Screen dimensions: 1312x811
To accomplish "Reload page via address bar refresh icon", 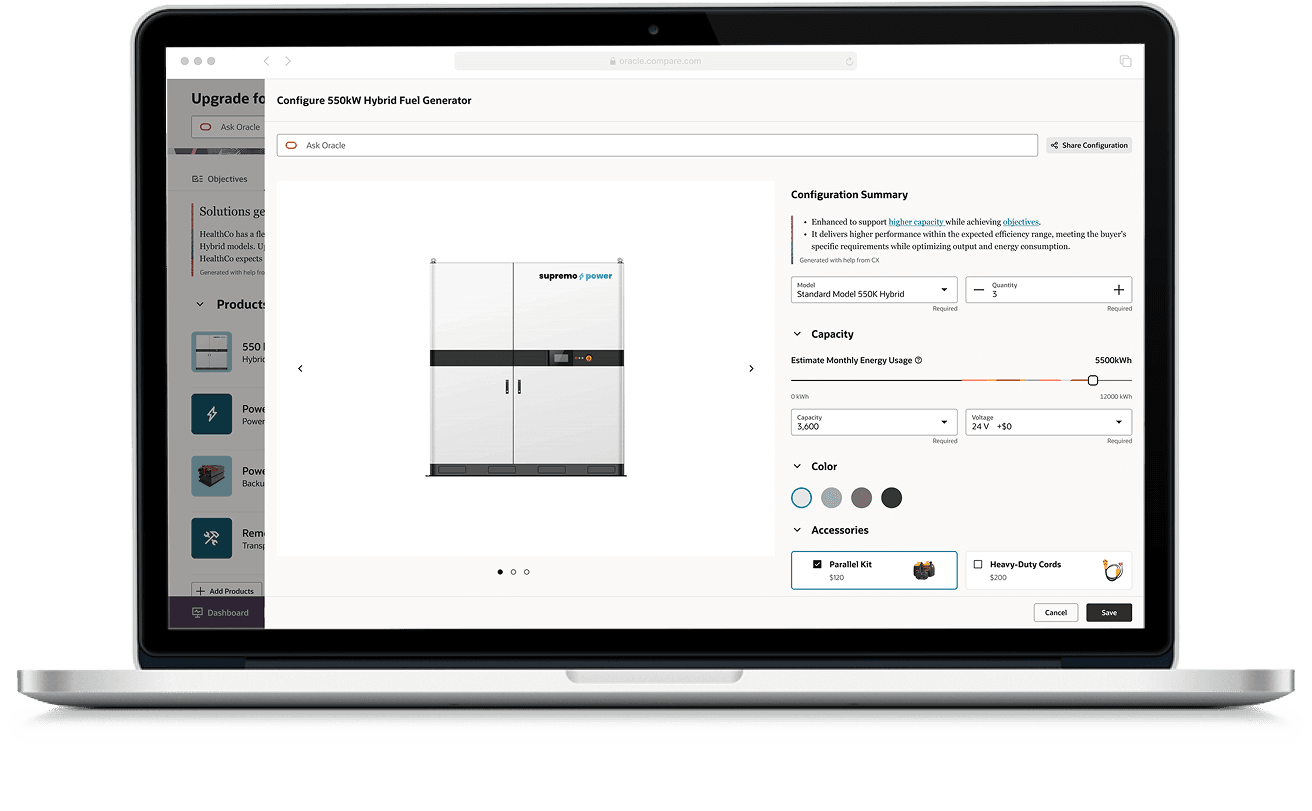I will click(x=849, y=61).
